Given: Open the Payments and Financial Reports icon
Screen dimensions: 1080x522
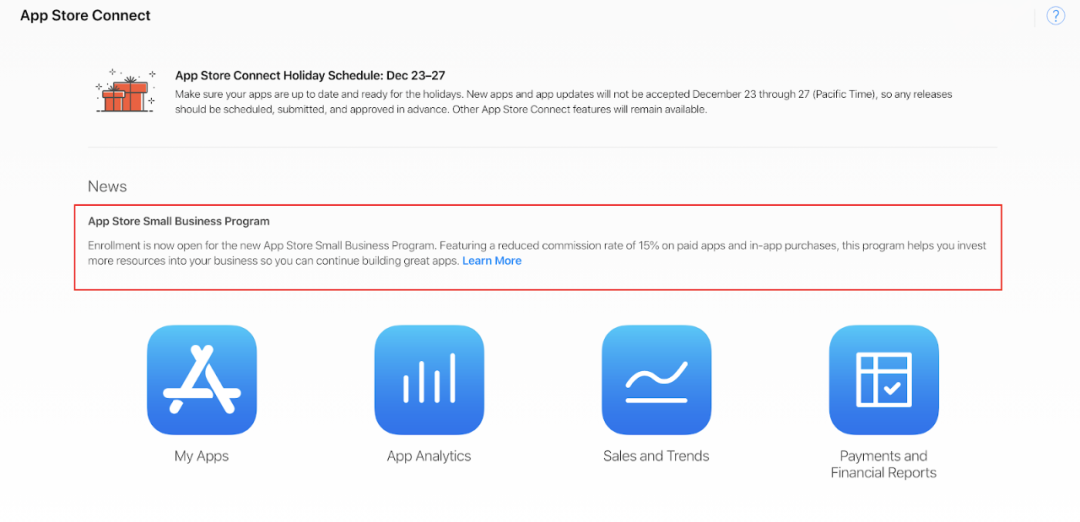Looking at the screenshot, I should [x=884, y=380].
